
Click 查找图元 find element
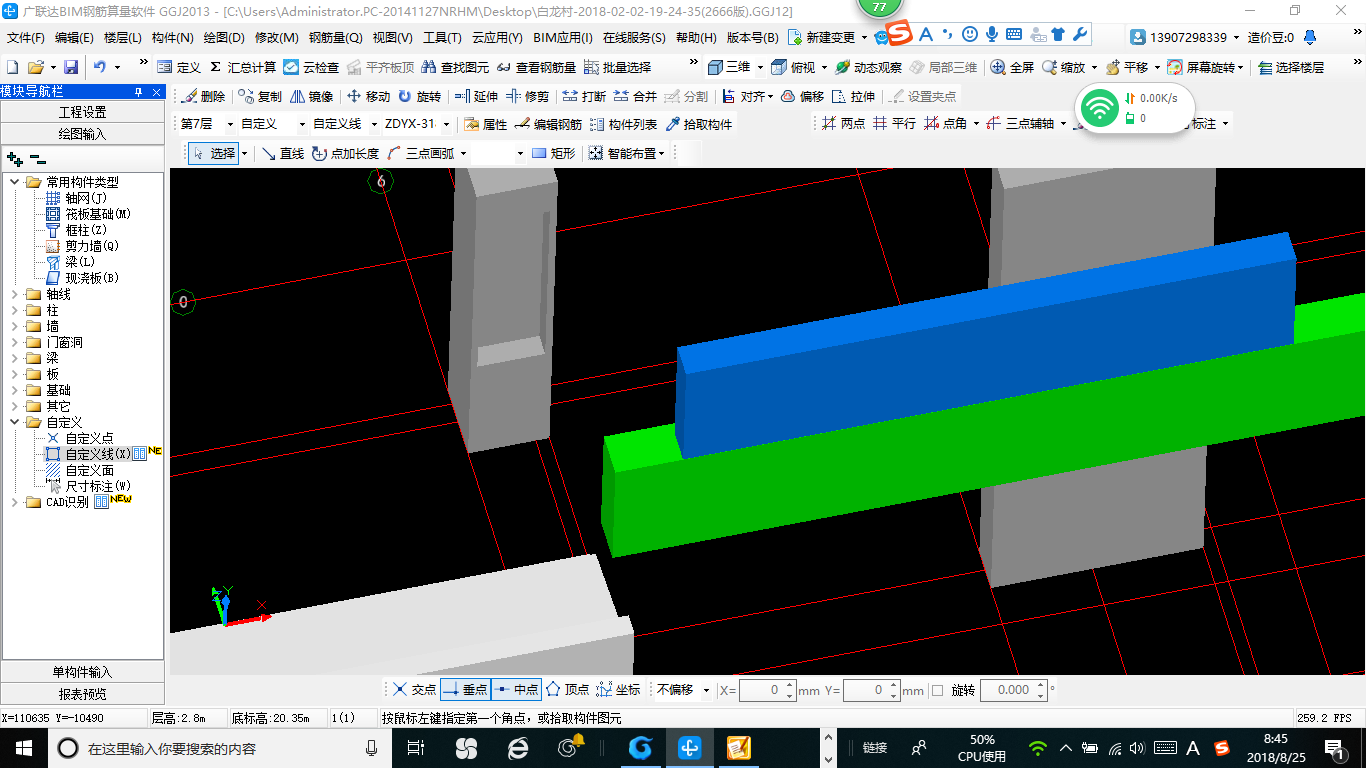(455, 67)
